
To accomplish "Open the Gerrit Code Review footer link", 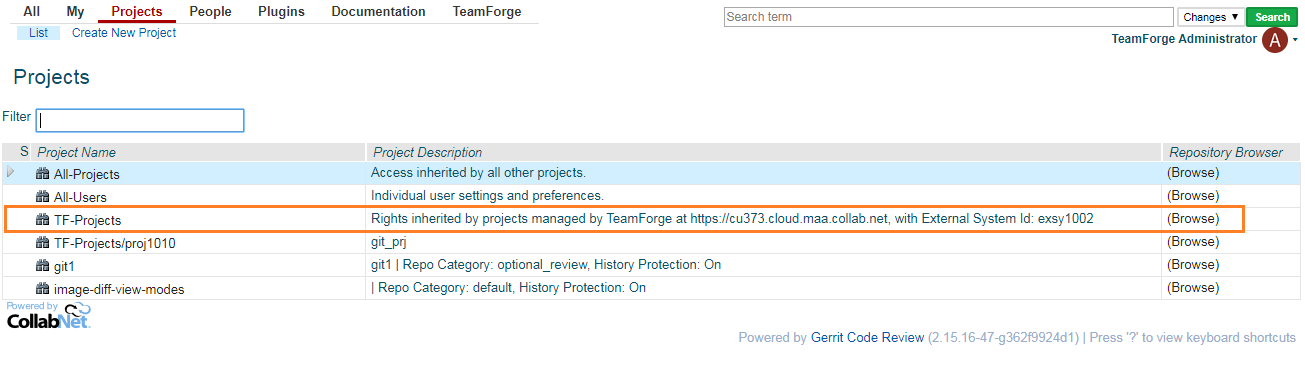I will [x=867, y=338].
